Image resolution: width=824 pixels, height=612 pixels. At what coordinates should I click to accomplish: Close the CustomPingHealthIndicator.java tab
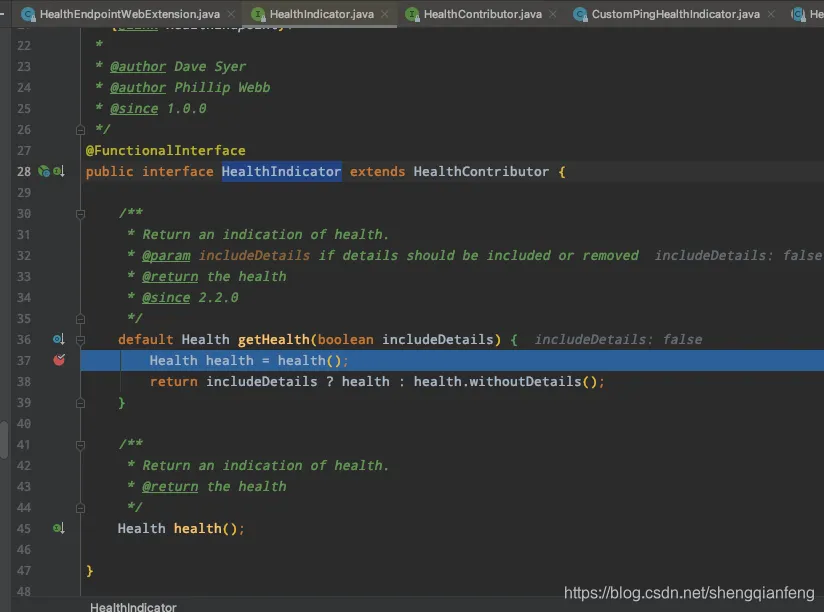click(770, 14)
